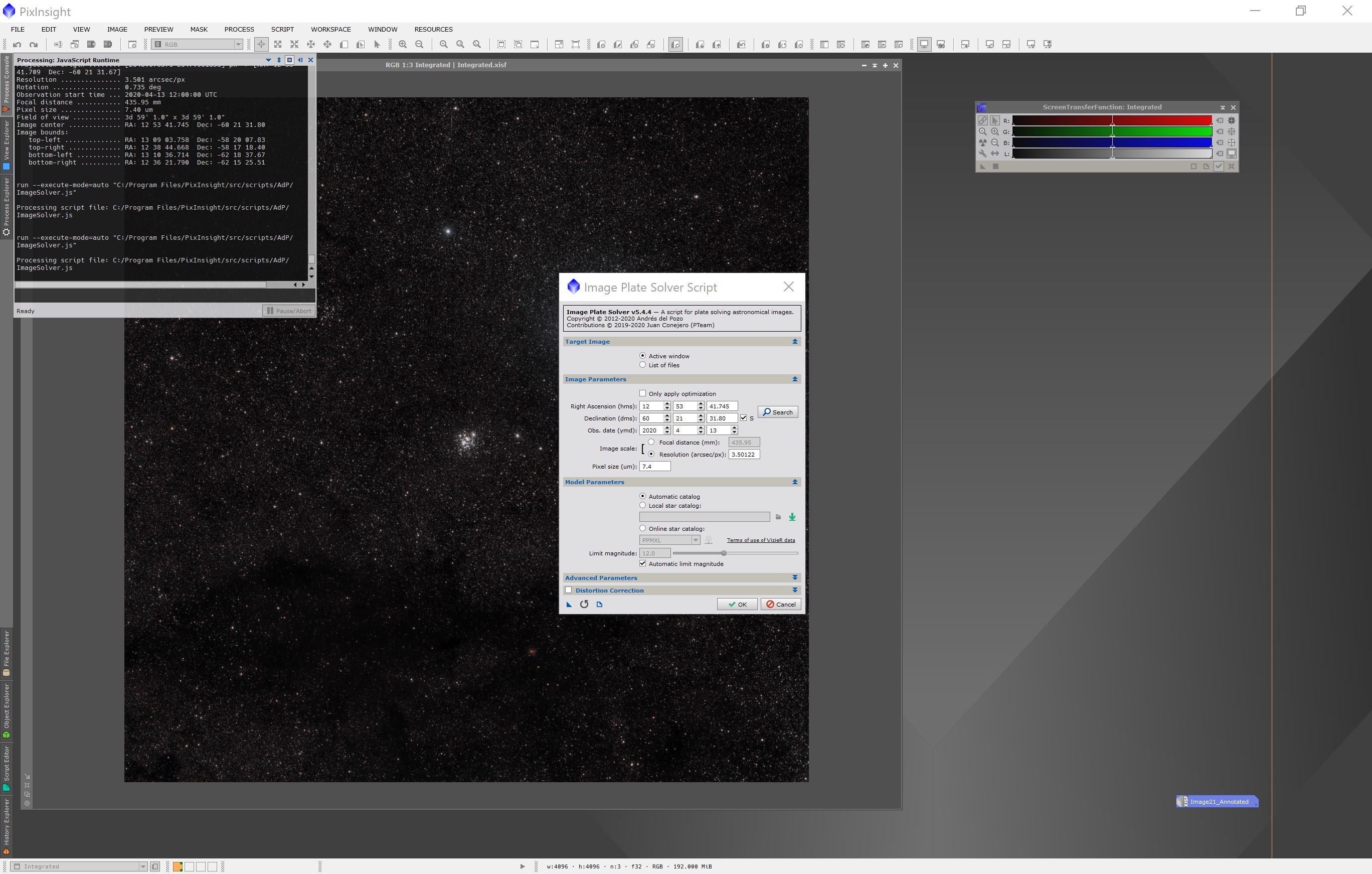
Task: Reset the R channel in STF
Action: tap(1220, 120)
